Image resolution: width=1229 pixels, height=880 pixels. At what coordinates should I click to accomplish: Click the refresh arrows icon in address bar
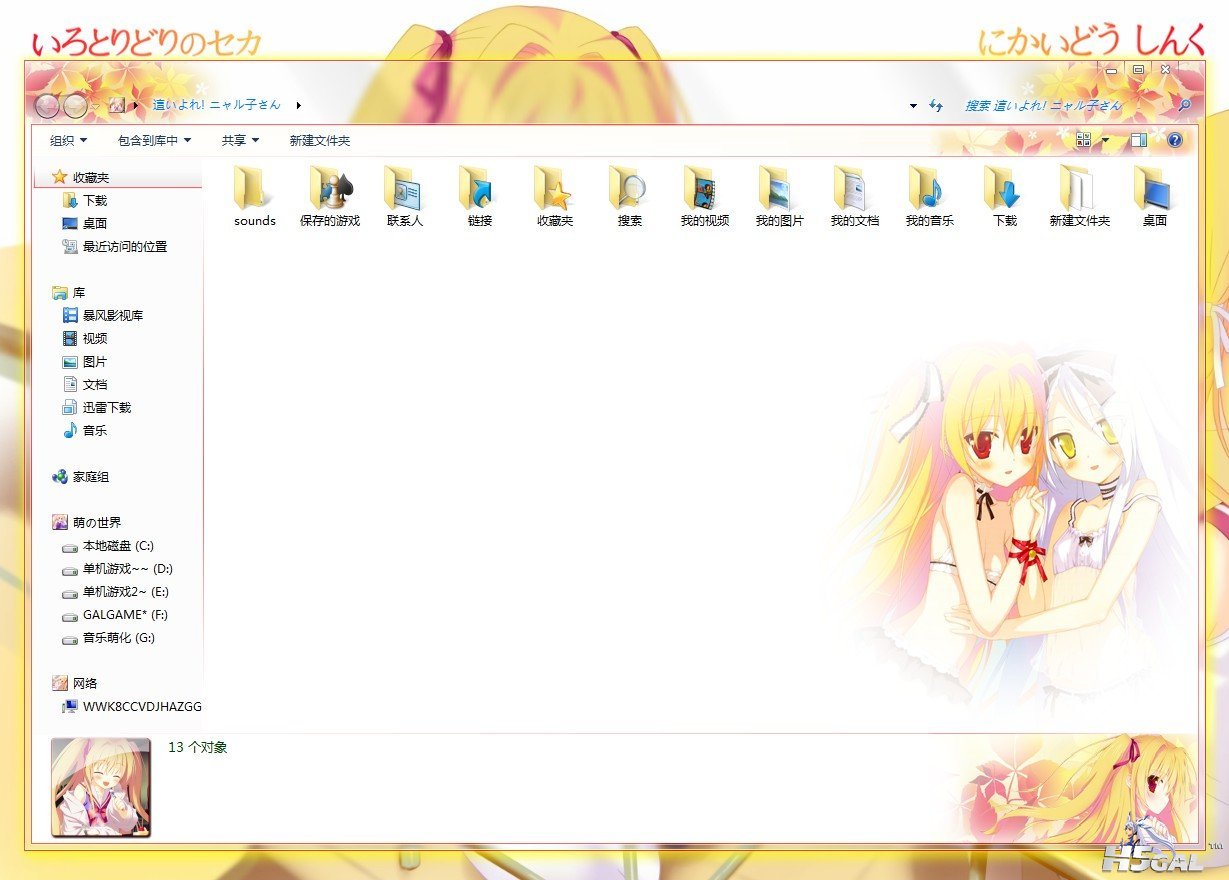pyautogui.click(x=936, y=105)
